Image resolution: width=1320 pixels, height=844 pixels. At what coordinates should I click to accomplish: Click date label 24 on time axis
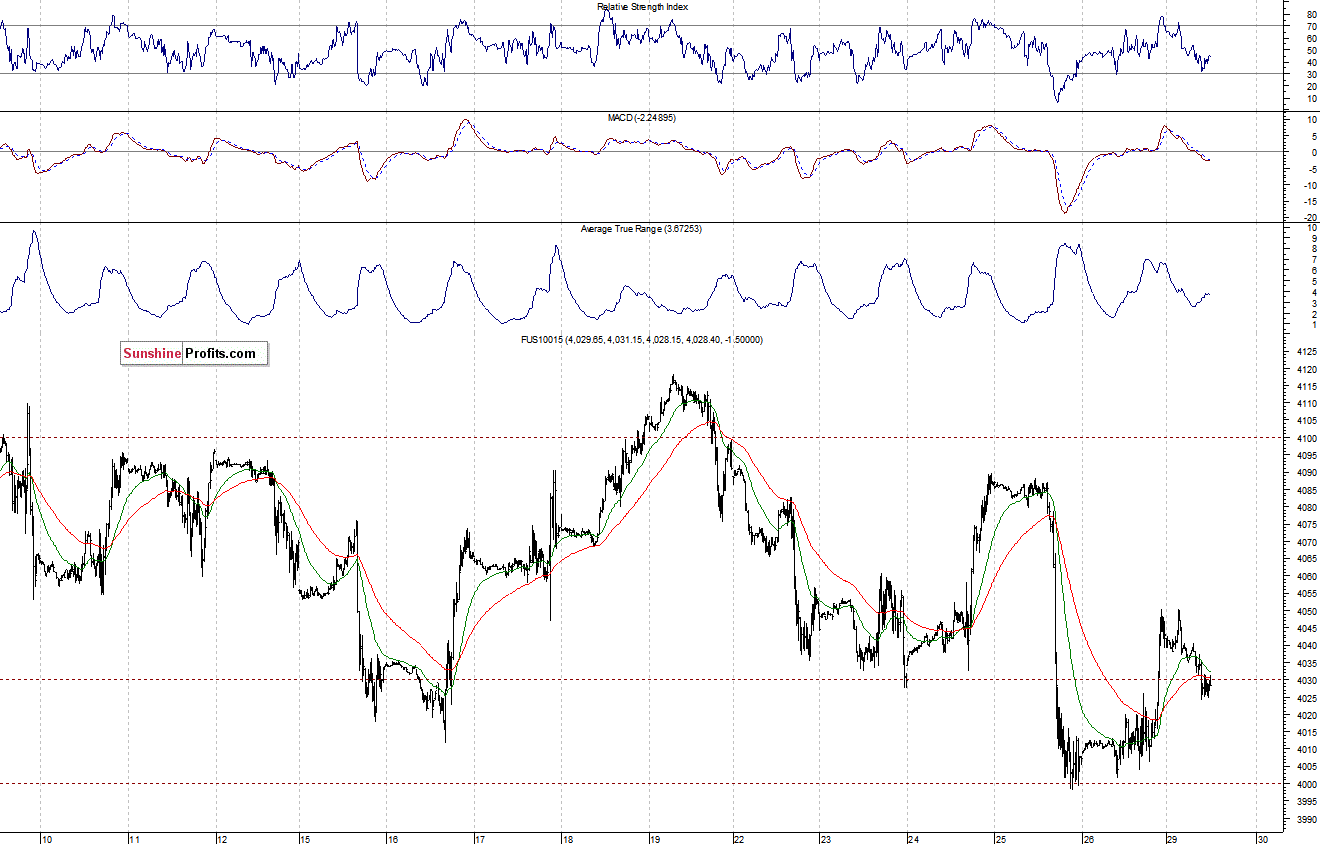[x=913, y=838]
